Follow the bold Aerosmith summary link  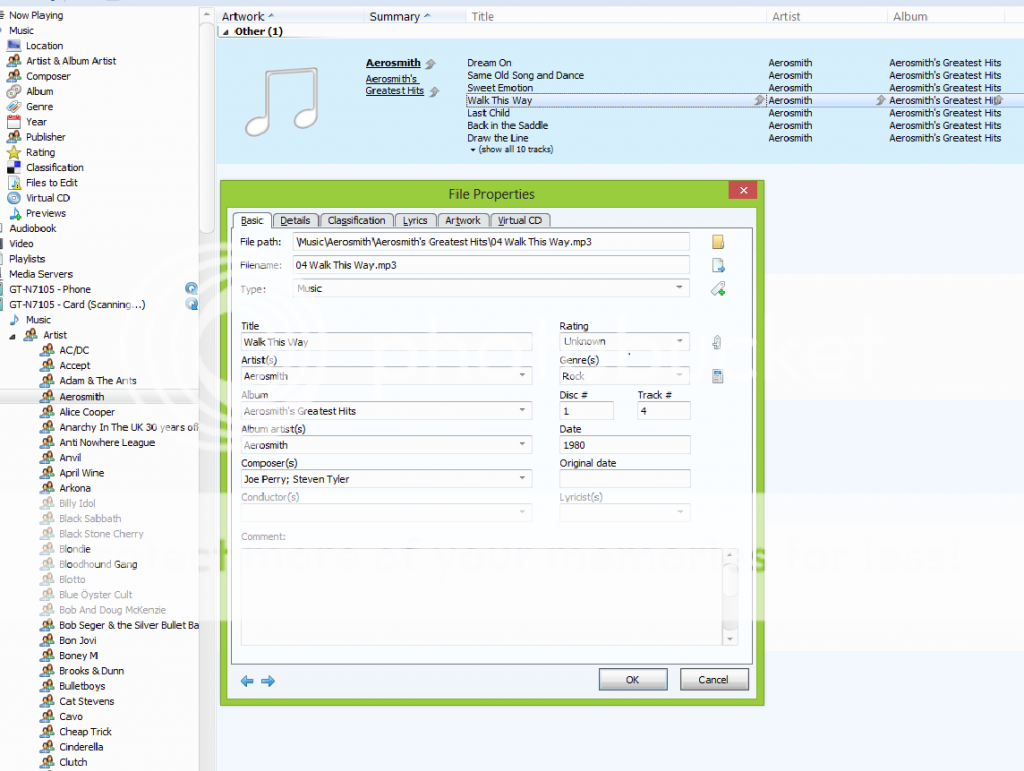click(393, 63)
